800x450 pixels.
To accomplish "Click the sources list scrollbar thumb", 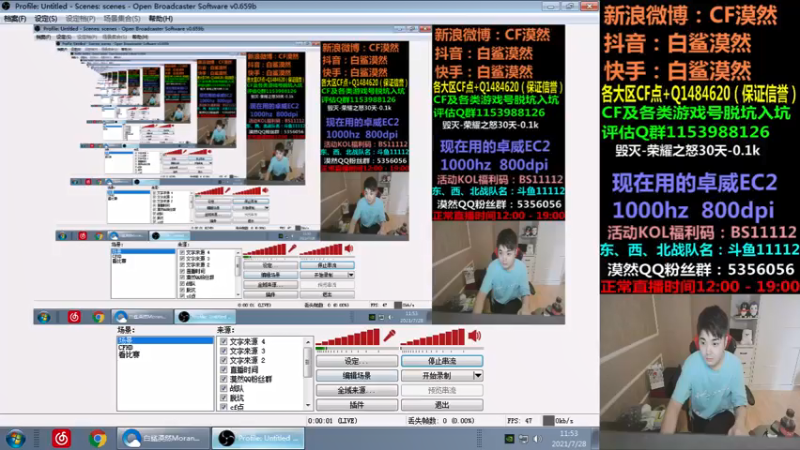I will click(308, 362).
